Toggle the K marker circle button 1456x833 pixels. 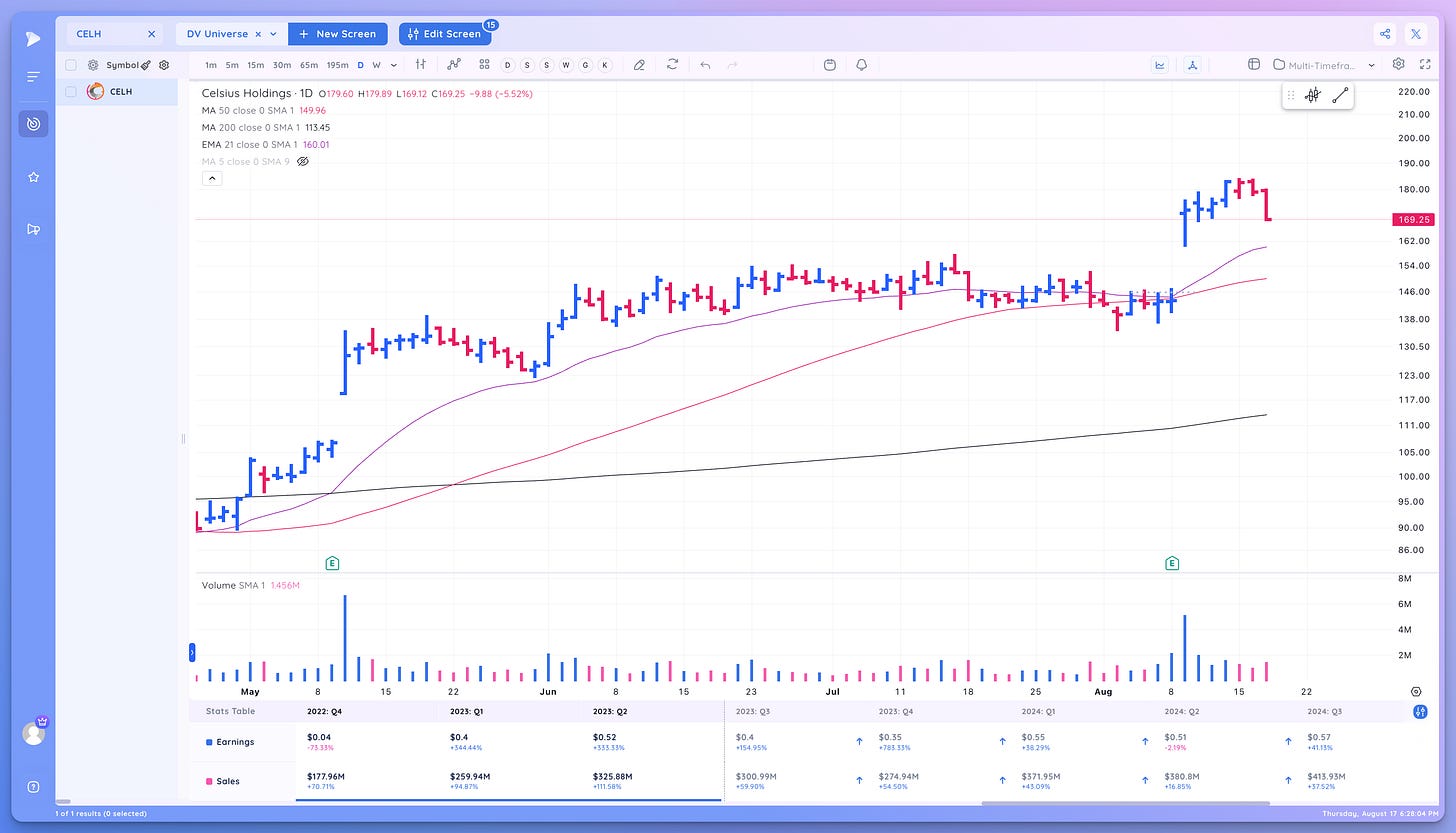tap(604, 65)
